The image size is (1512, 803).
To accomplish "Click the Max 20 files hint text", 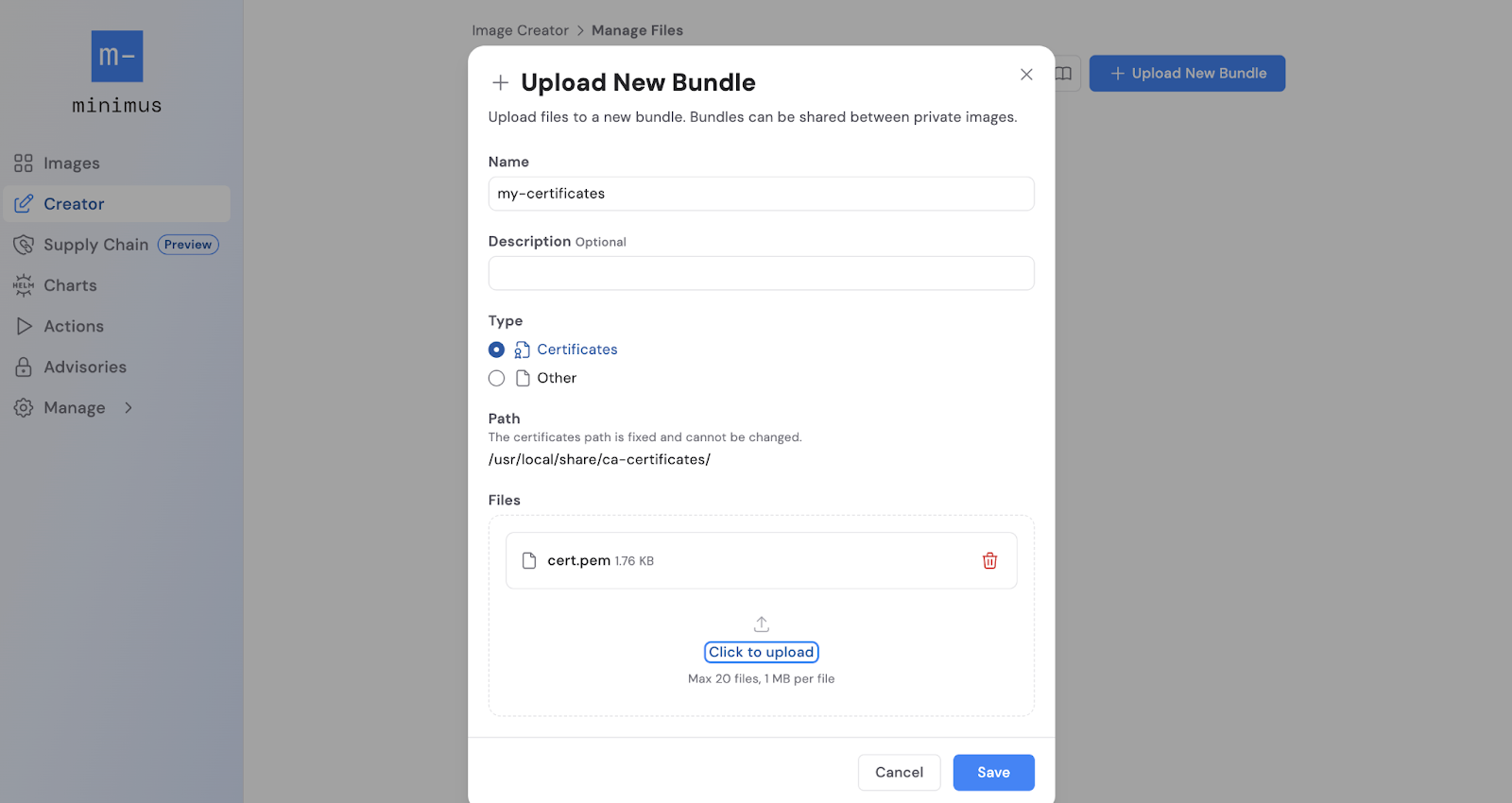I will [762, 678].
